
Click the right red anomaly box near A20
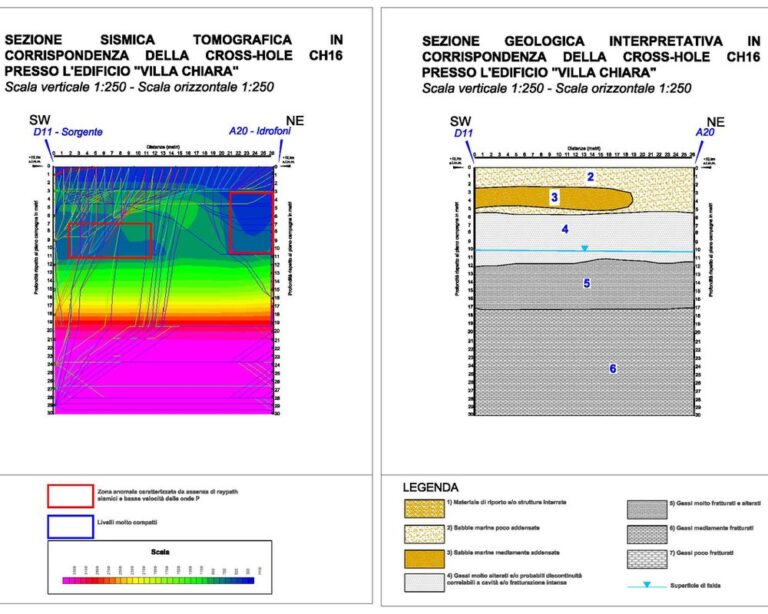click(250, 222)
